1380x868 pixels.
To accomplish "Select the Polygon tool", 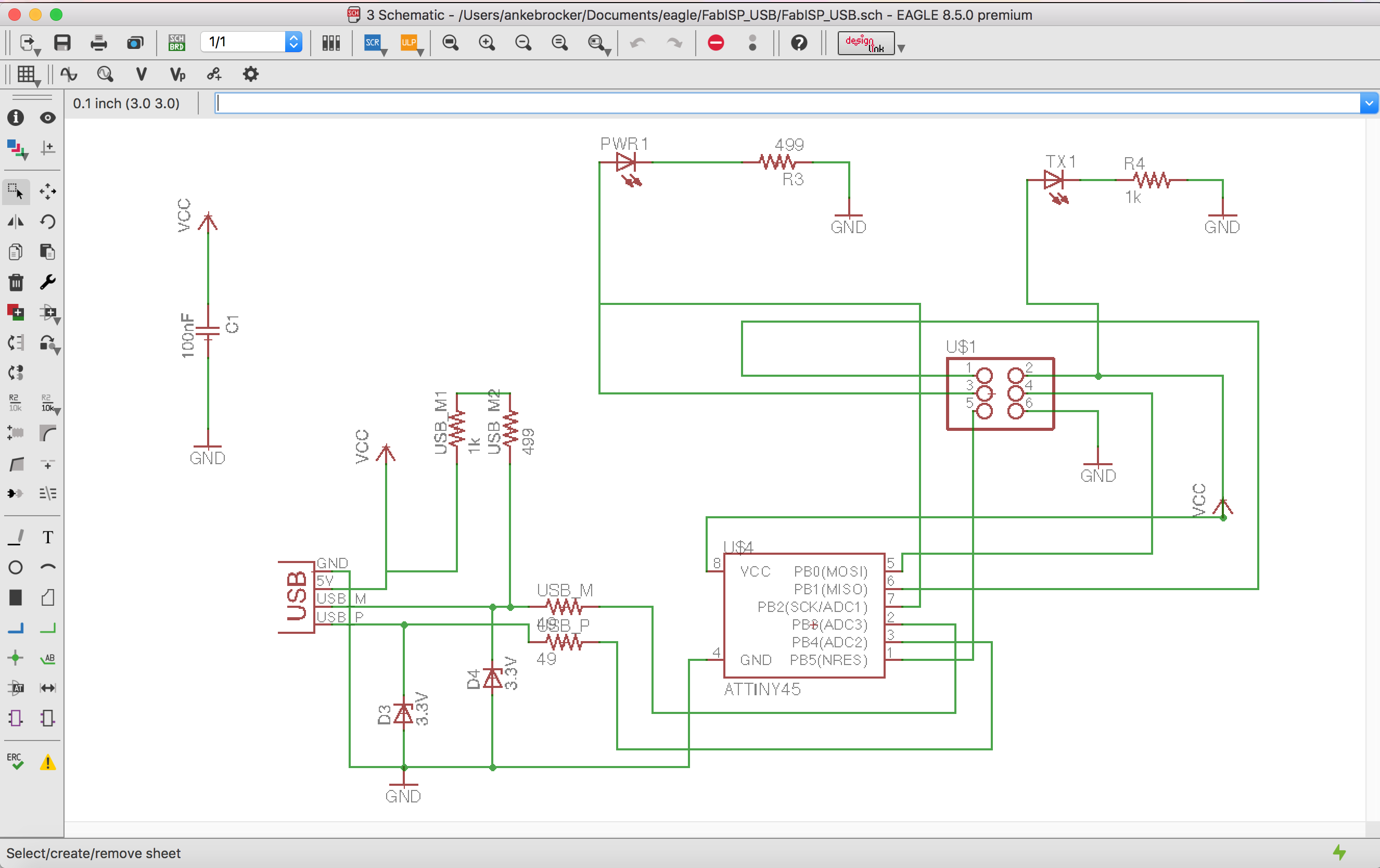I will [47, 598].
